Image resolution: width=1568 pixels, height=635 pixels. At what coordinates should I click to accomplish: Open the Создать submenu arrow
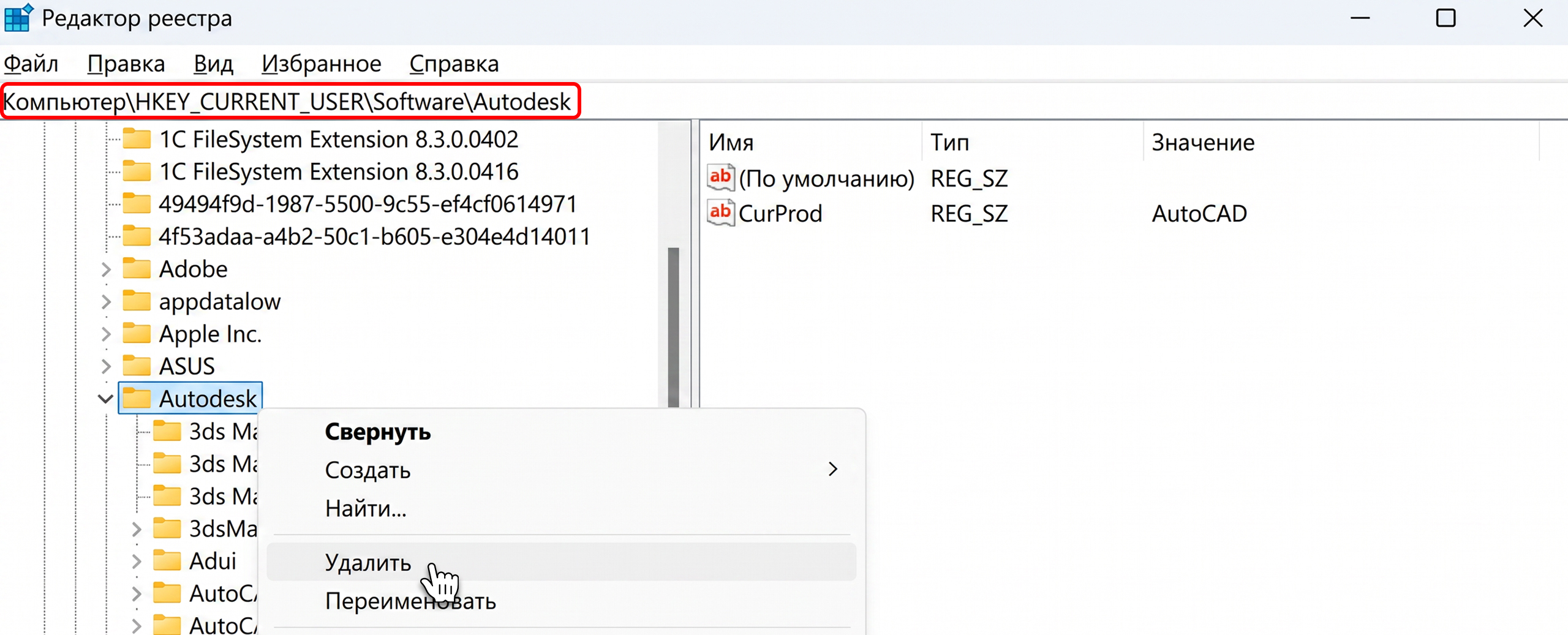click(x=832, y=470)
